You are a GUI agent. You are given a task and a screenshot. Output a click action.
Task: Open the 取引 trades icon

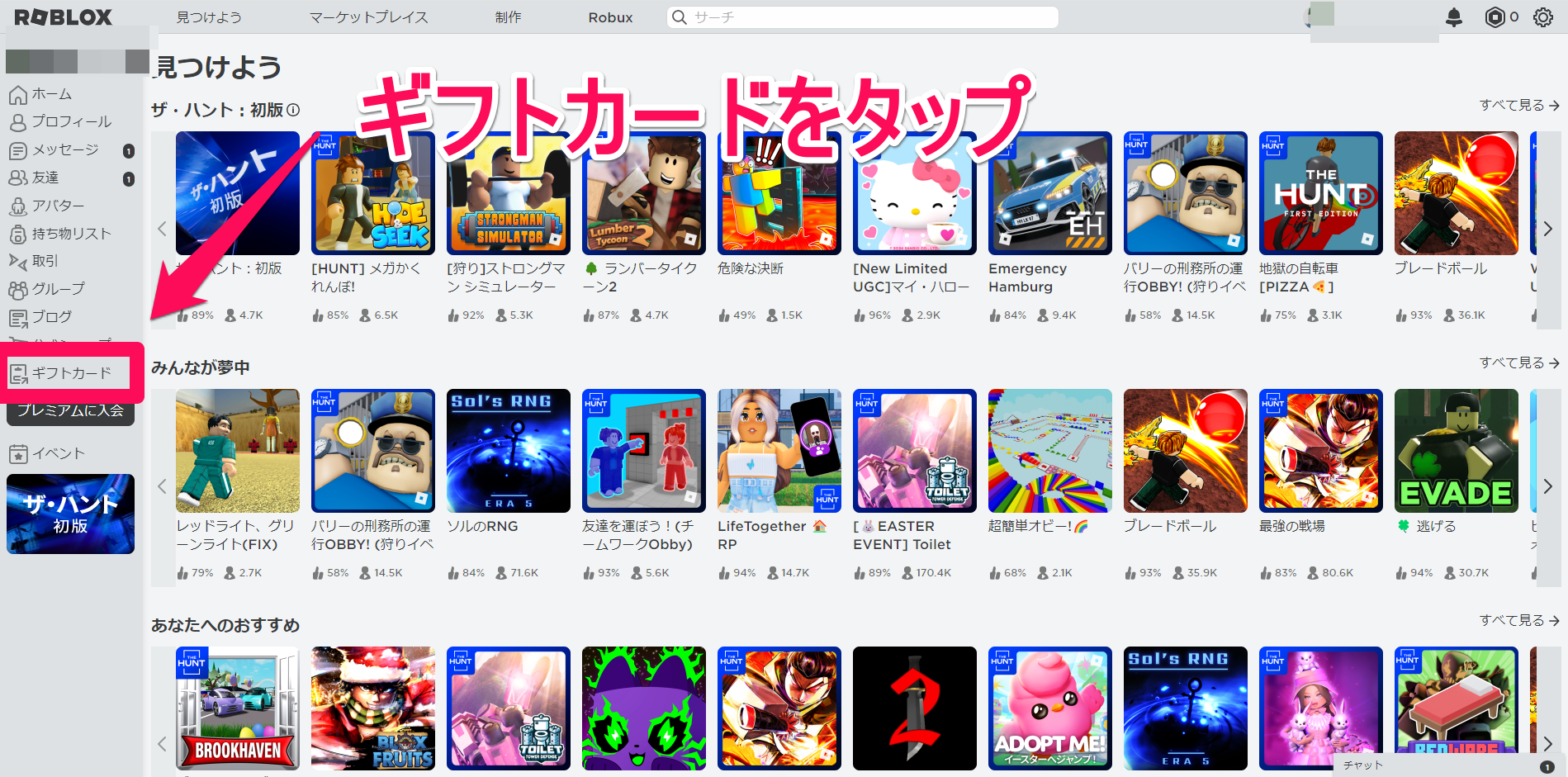[18, 261]
